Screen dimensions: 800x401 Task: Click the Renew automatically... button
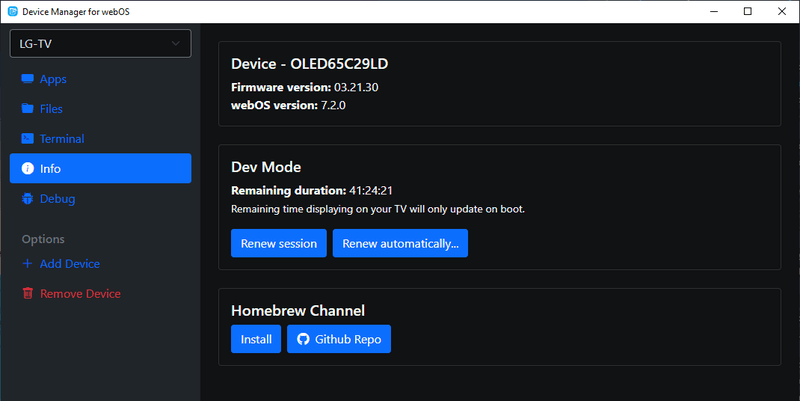400,243
